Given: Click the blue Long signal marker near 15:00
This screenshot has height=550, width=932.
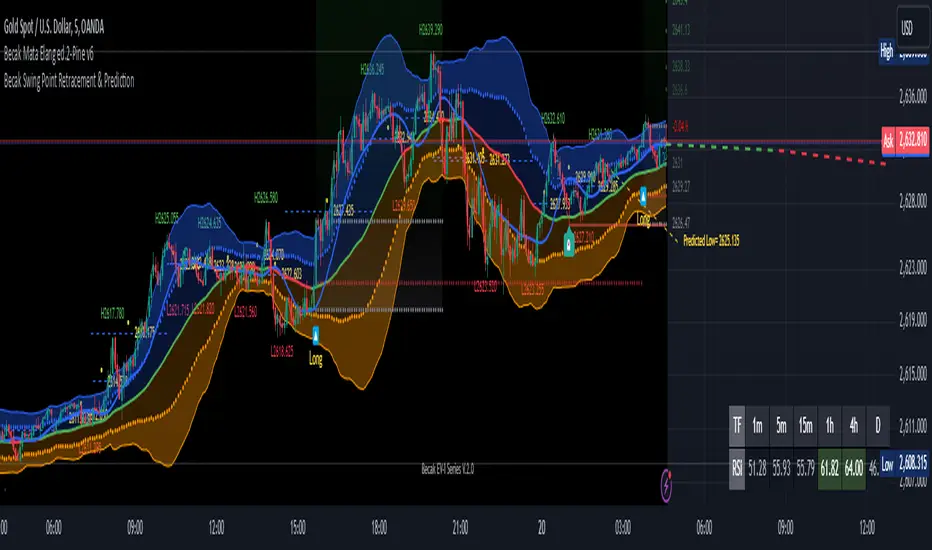Looking at the screenshot, I should tap(316, 335).
